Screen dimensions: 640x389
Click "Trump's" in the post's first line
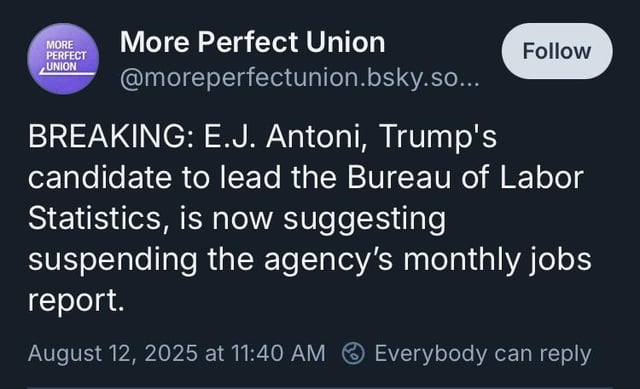(438, 136)
